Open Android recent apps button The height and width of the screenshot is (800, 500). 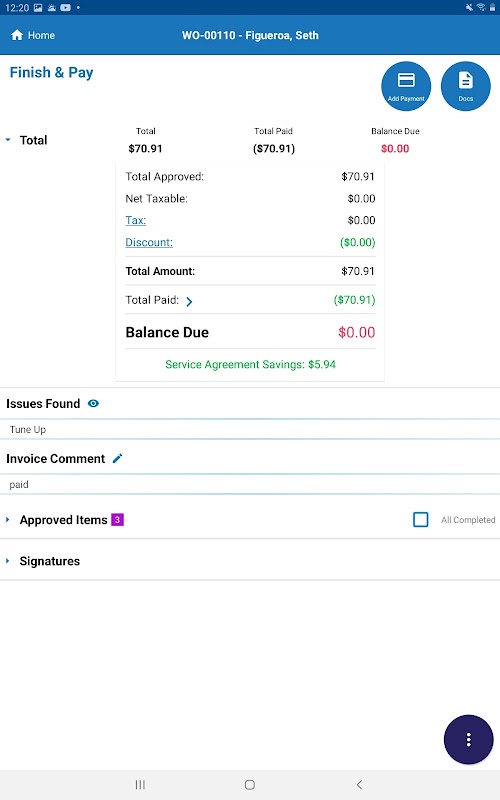point(140,785)
